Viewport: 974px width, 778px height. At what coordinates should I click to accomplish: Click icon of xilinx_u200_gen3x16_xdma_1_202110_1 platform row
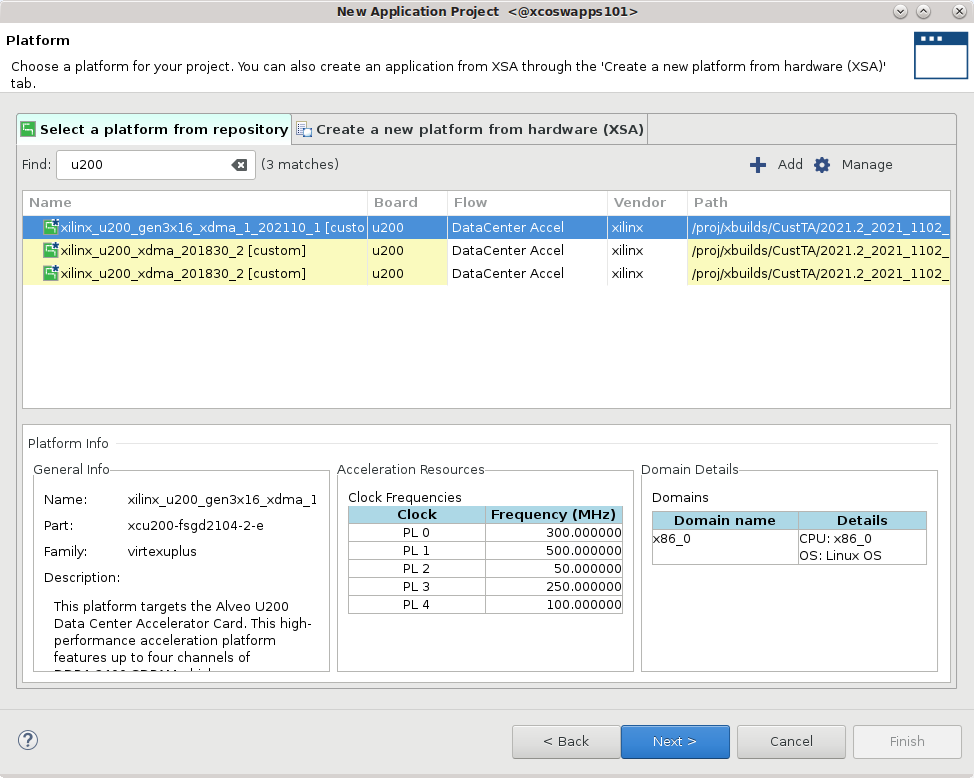tap(51, 228)
